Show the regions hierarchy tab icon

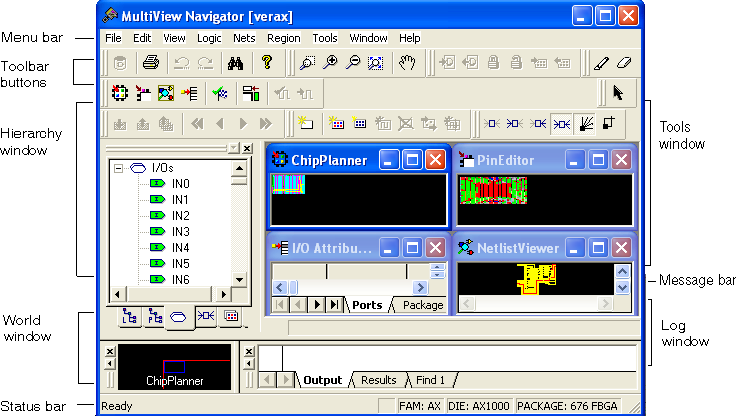(231, 316)
